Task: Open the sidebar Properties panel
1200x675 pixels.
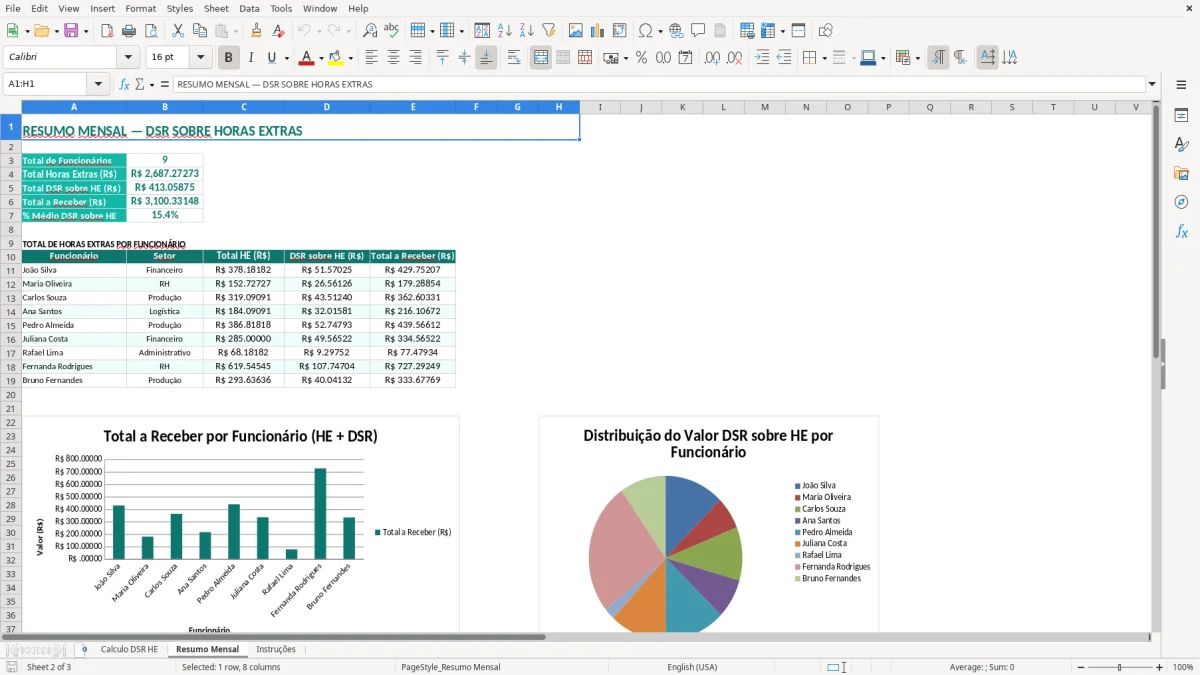Action: pyautogui.click(x=1181, y=116)
